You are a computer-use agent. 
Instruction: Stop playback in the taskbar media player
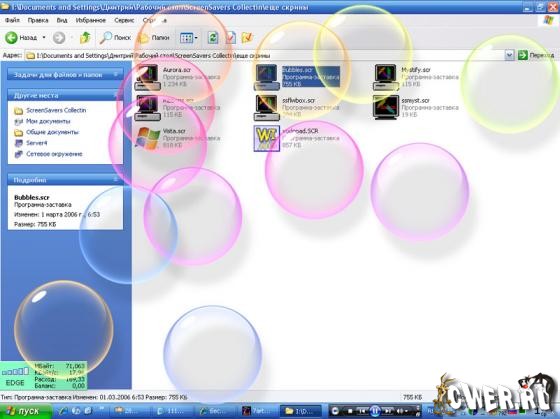(x=350, y=411)
